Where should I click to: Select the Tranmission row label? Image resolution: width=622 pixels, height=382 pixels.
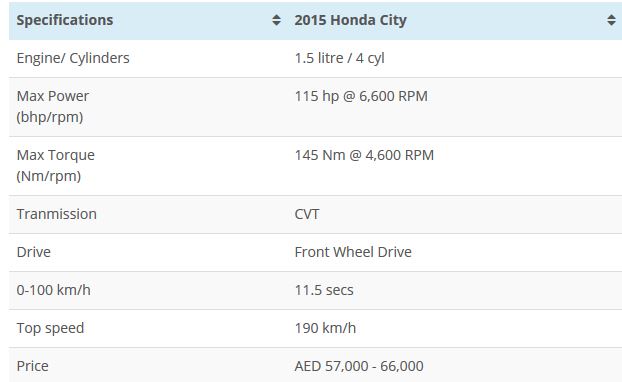[57, 214]
